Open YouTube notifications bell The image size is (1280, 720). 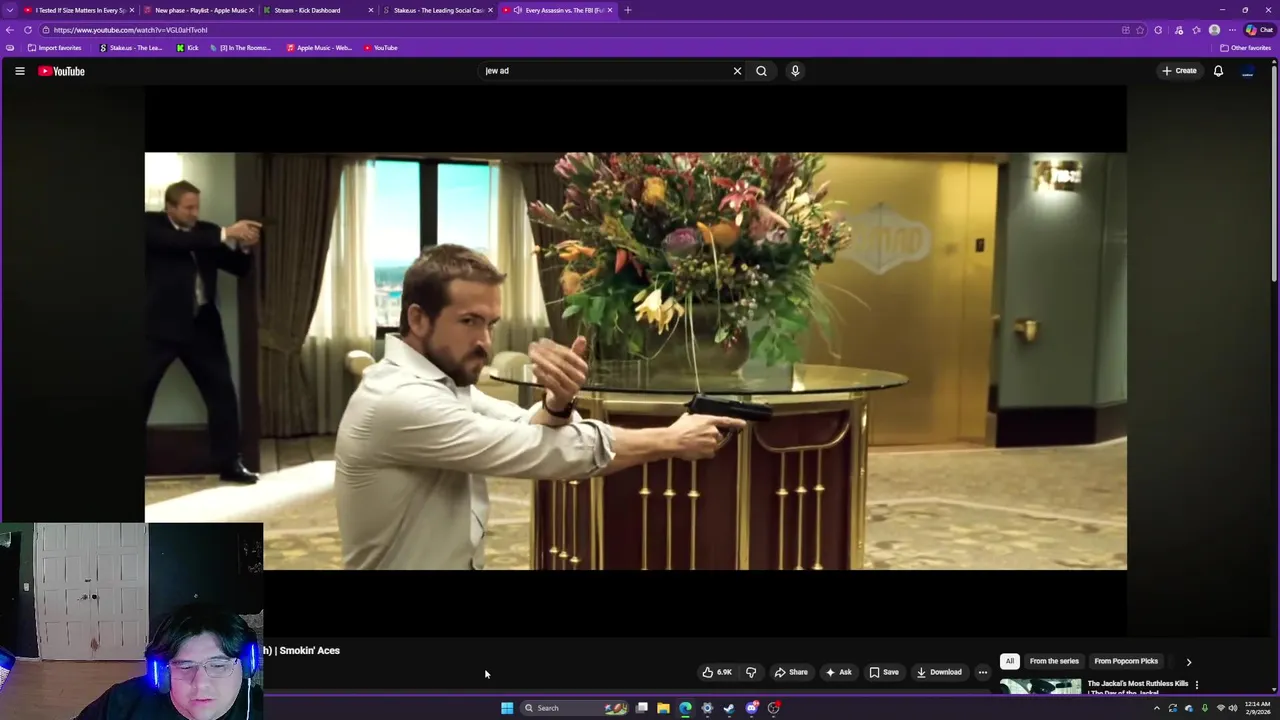pos(1218,71)
